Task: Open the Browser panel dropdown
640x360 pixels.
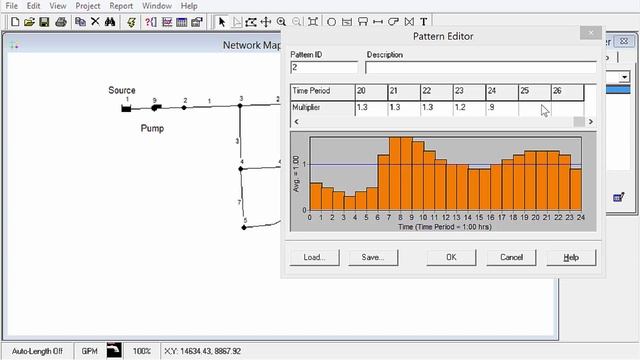Action: coord(624,77)
